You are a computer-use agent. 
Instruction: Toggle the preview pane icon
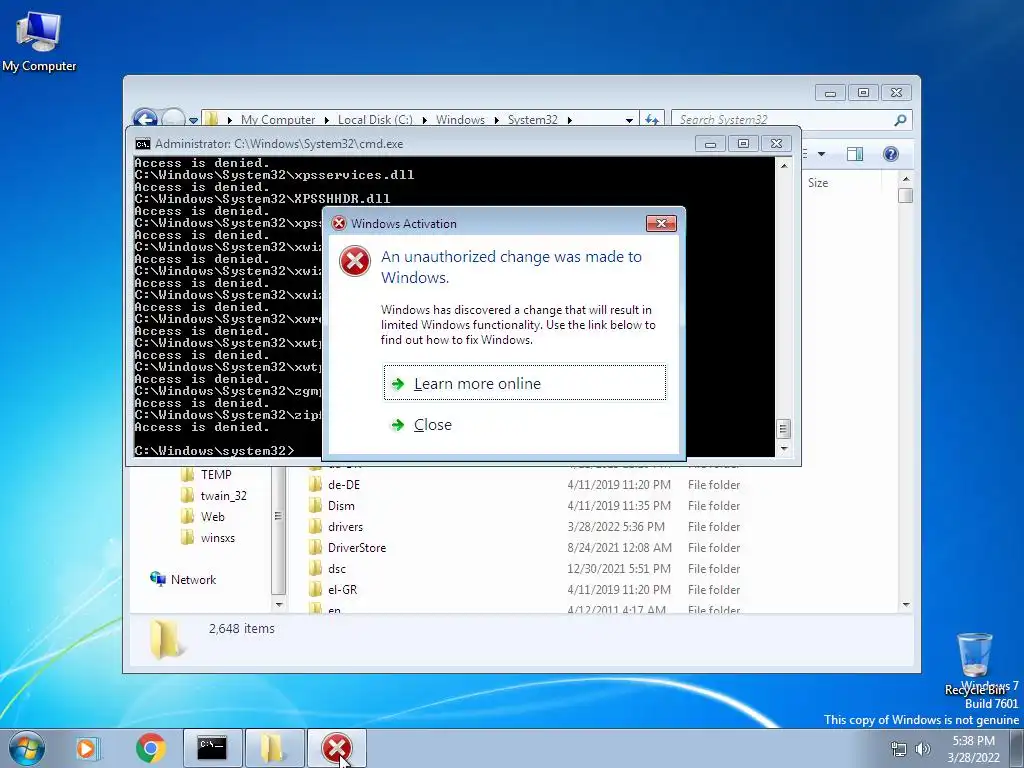[855, 154]
